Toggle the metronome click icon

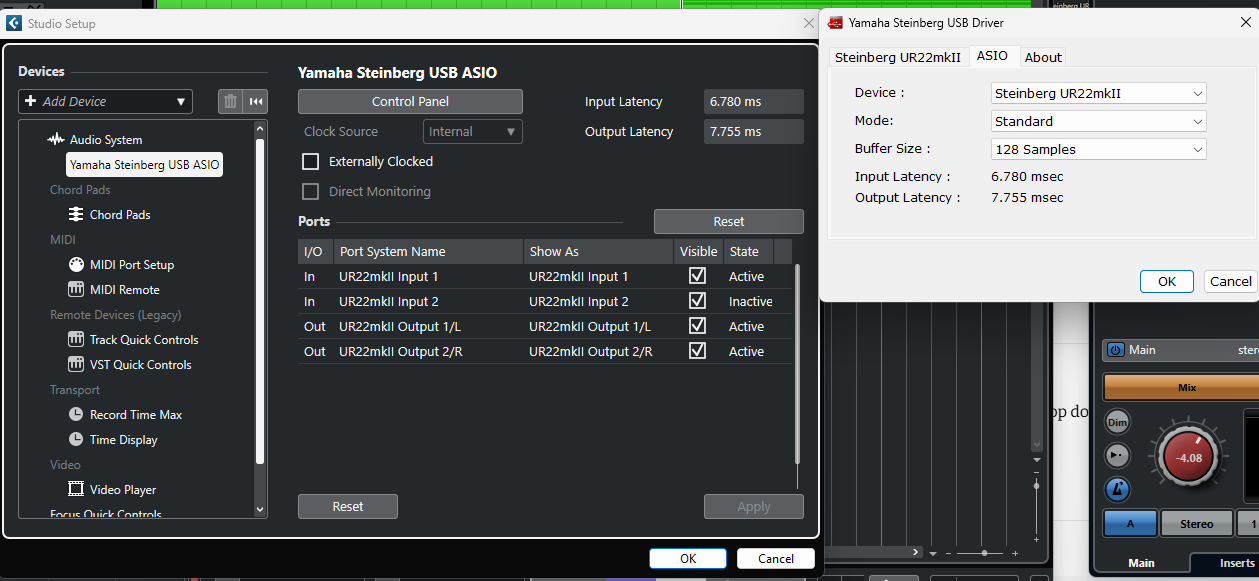(x=1118, y=490)
